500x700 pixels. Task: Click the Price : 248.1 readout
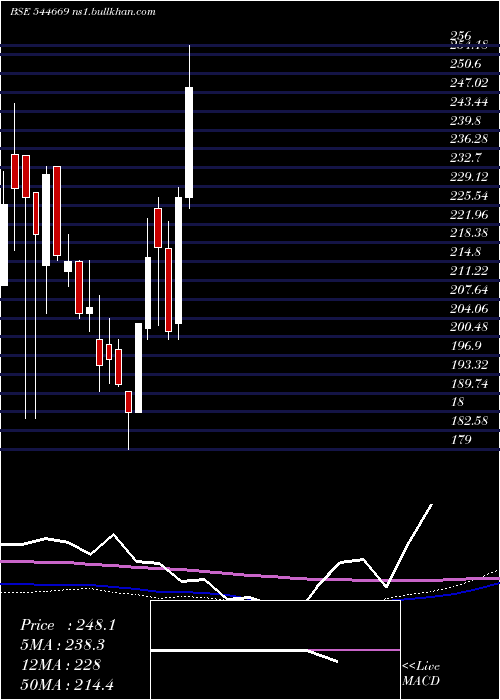[68, 625]
